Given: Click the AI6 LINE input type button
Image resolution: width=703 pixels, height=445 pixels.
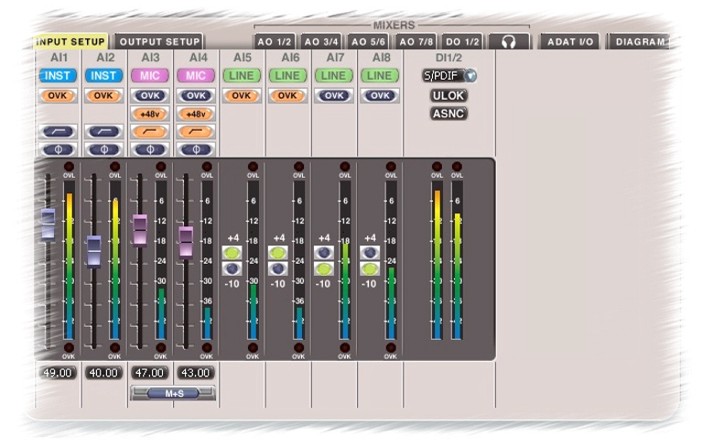Looking at the screenshot, I should pyautogui.click(x=287, y=76).
